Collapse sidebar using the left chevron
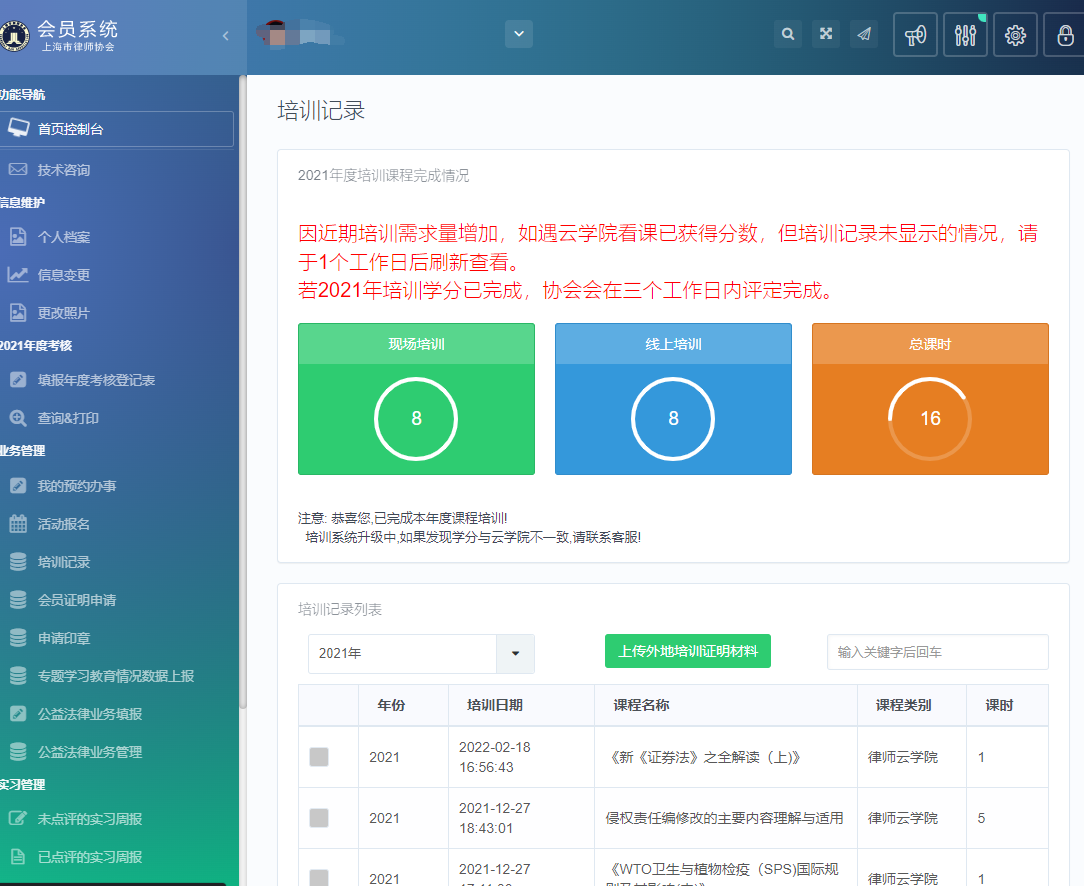This screenshot has height=886, width=1084. click(x=225, y=35)
